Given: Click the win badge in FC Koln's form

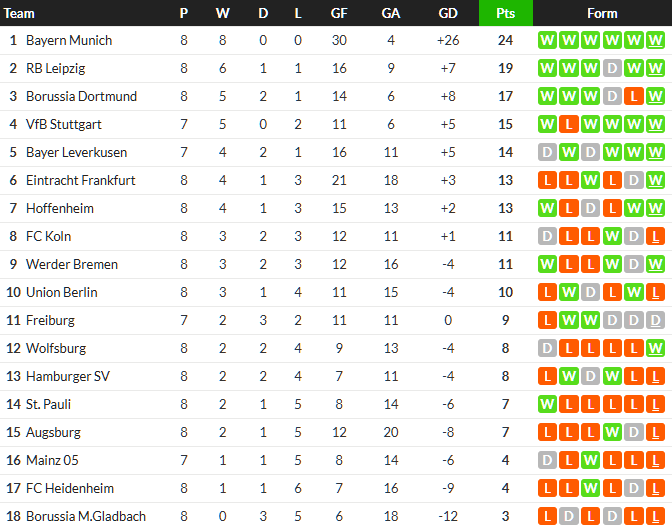Looking at the screenshot, I should point(612,237).
